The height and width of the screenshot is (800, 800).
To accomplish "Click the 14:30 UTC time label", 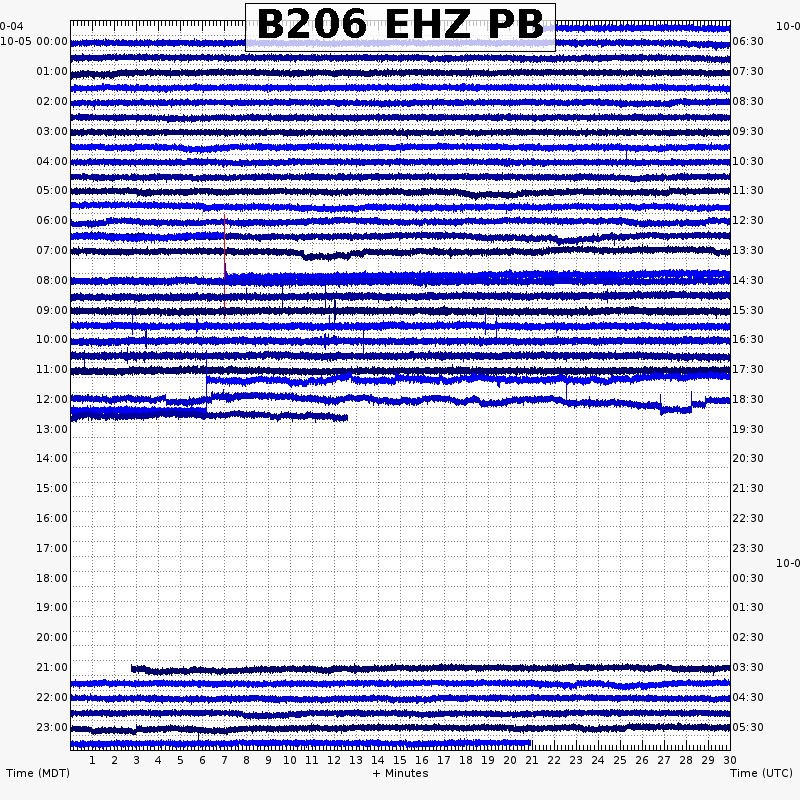I will point(748,281).
